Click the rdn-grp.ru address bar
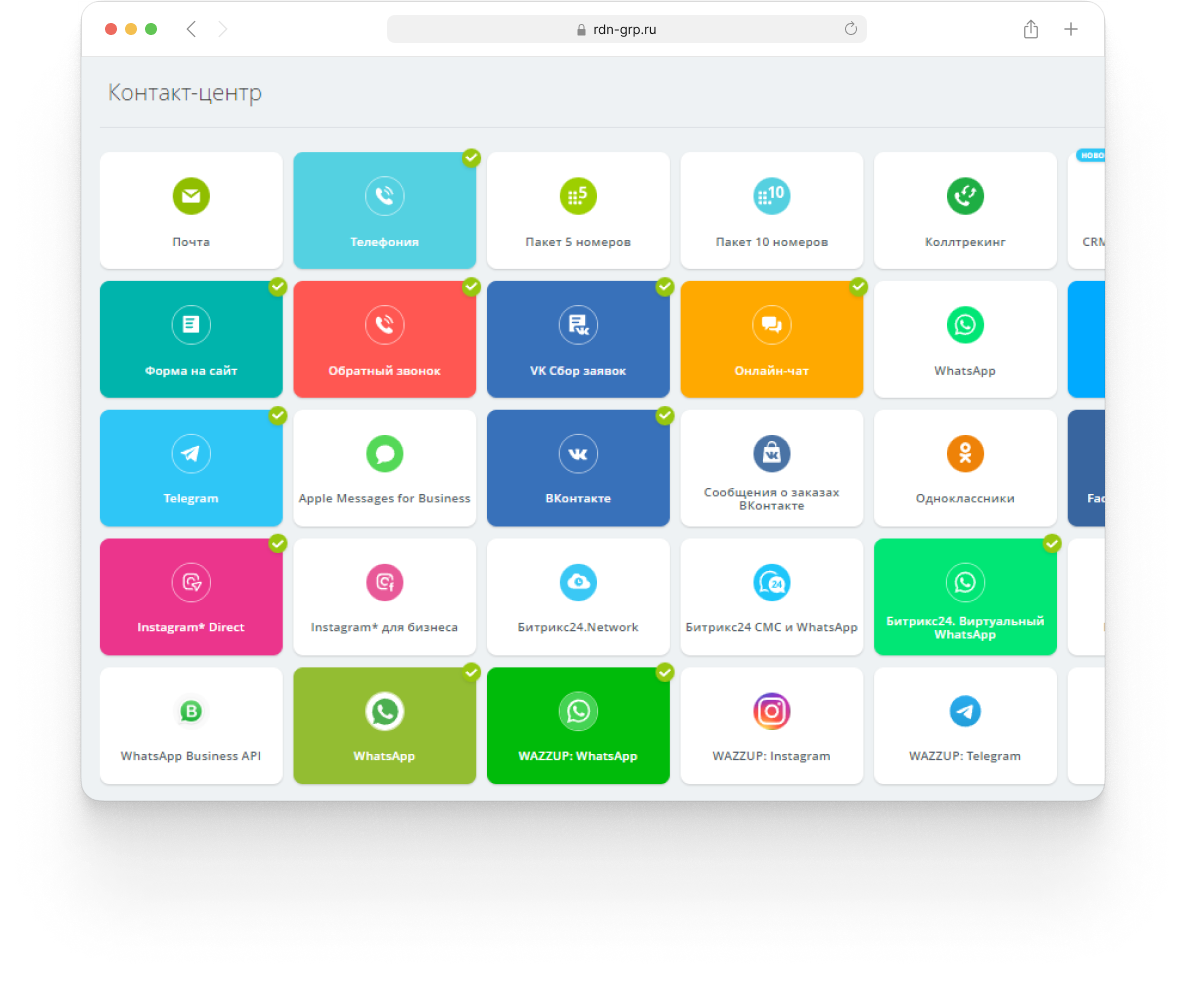Viewport: 1186px width, 982px height. (626, 30)
